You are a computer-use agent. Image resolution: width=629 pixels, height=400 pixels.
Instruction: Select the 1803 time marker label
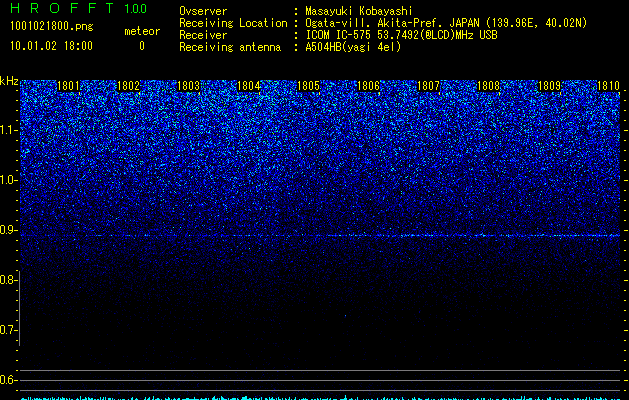click(189, 86)
